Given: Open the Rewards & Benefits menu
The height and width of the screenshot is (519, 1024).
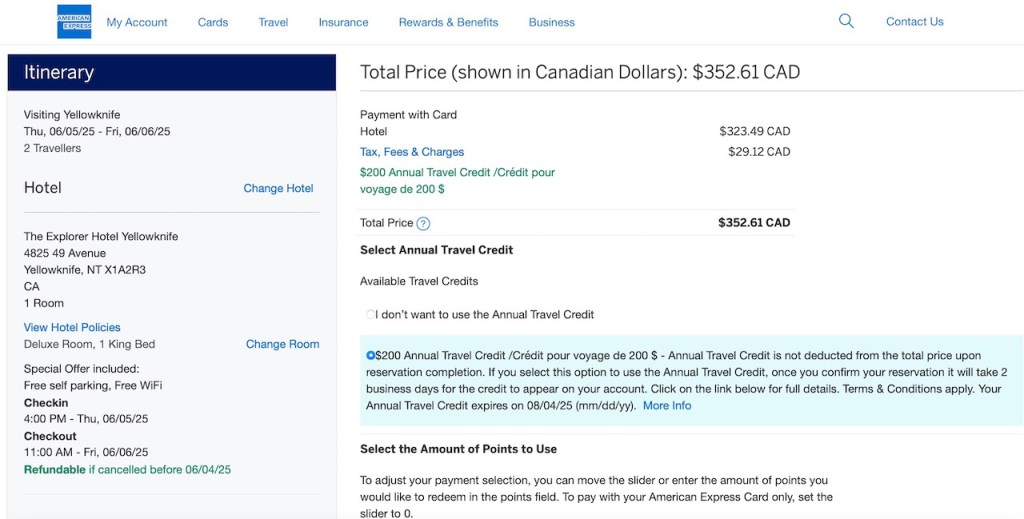Looking at the screenshot, I should click(448, 22).
